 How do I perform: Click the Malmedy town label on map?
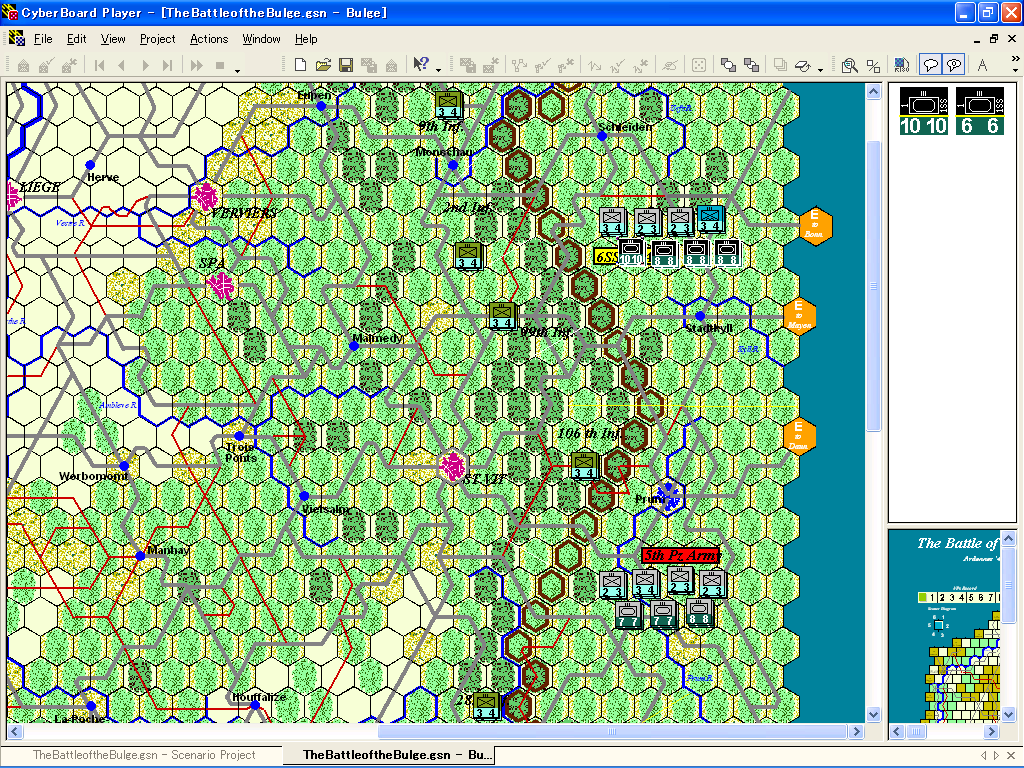click(x=377, y=338)
